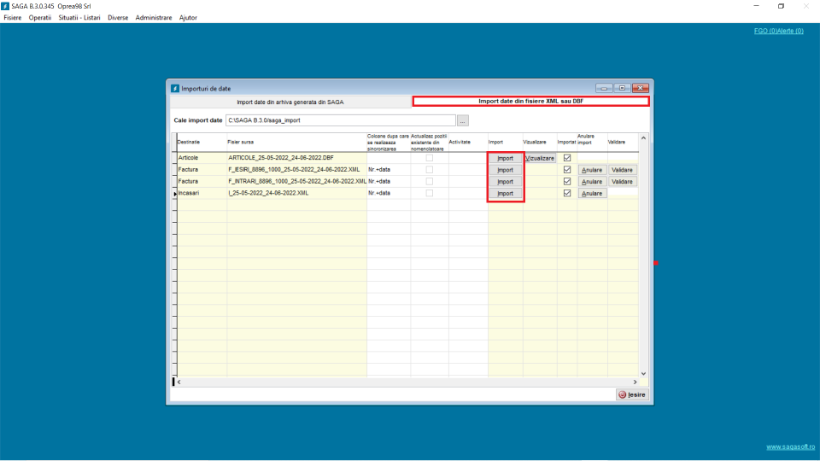Click Anulare for the Incasari row
Viewport: 820px width, 461px height.
[592, 193]
